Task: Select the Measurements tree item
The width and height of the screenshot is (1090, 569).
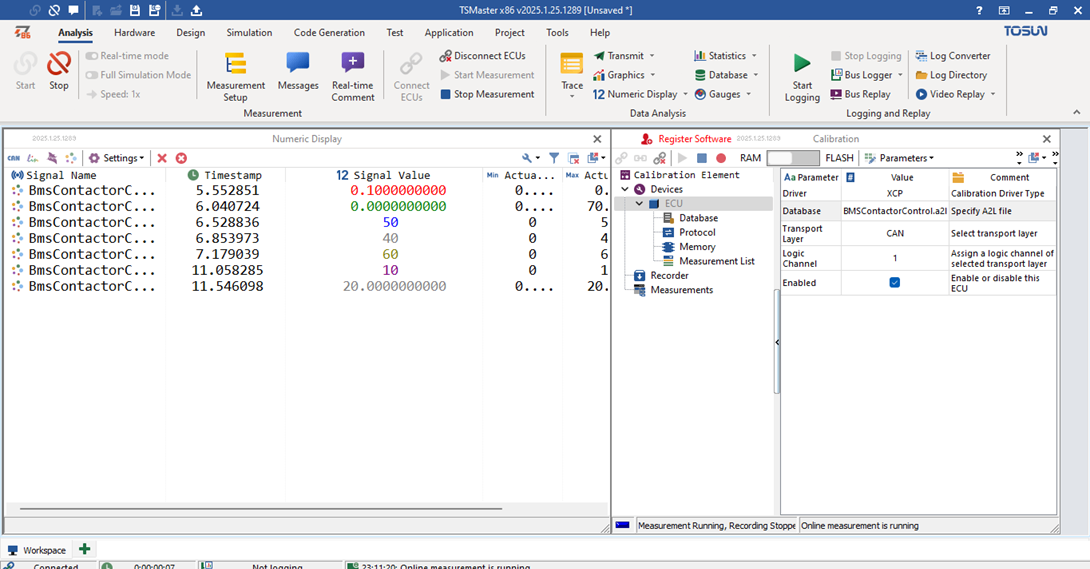Action: click(681, 290)
